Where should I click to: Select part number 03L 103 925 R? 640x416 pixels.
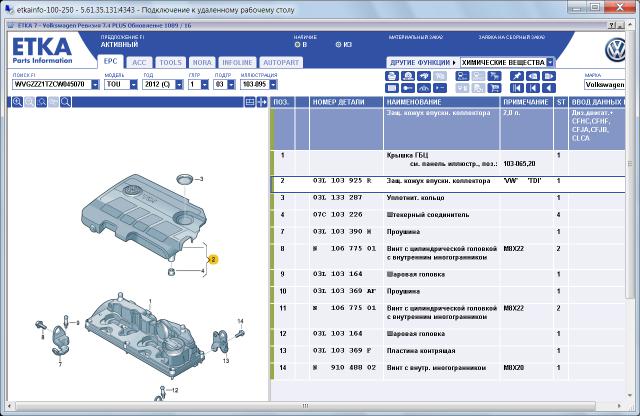pyautogui.click(x=342, y=180)
